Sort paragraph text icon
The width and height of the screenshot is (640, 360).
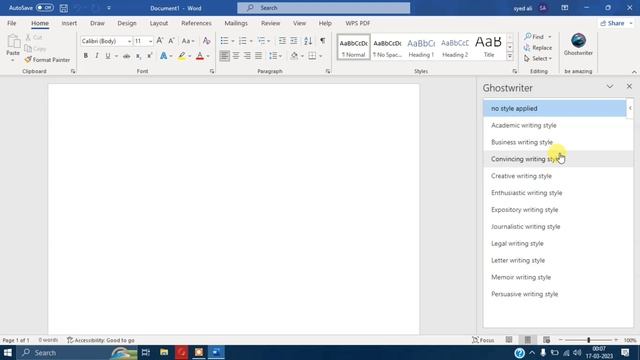[x=308, y=41]
